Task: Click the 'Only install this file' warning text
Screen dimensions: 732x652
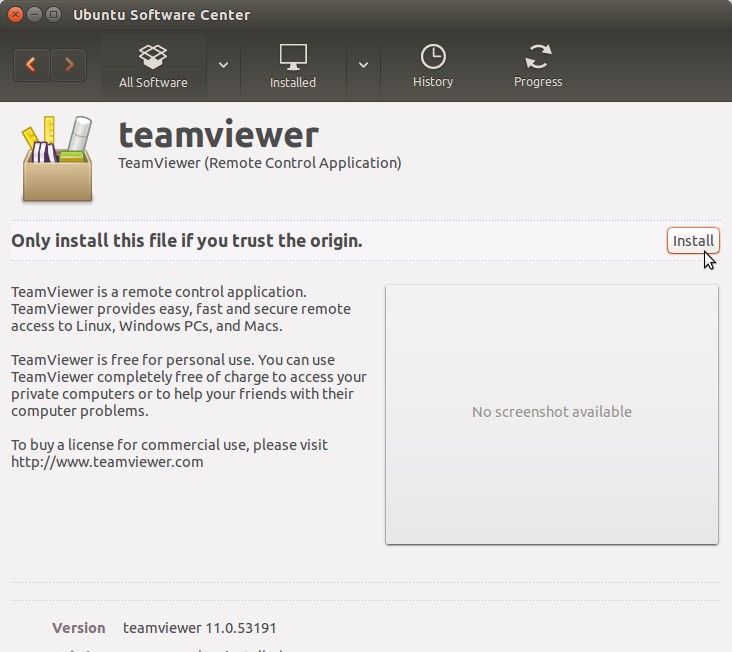Action: [187, 241]
